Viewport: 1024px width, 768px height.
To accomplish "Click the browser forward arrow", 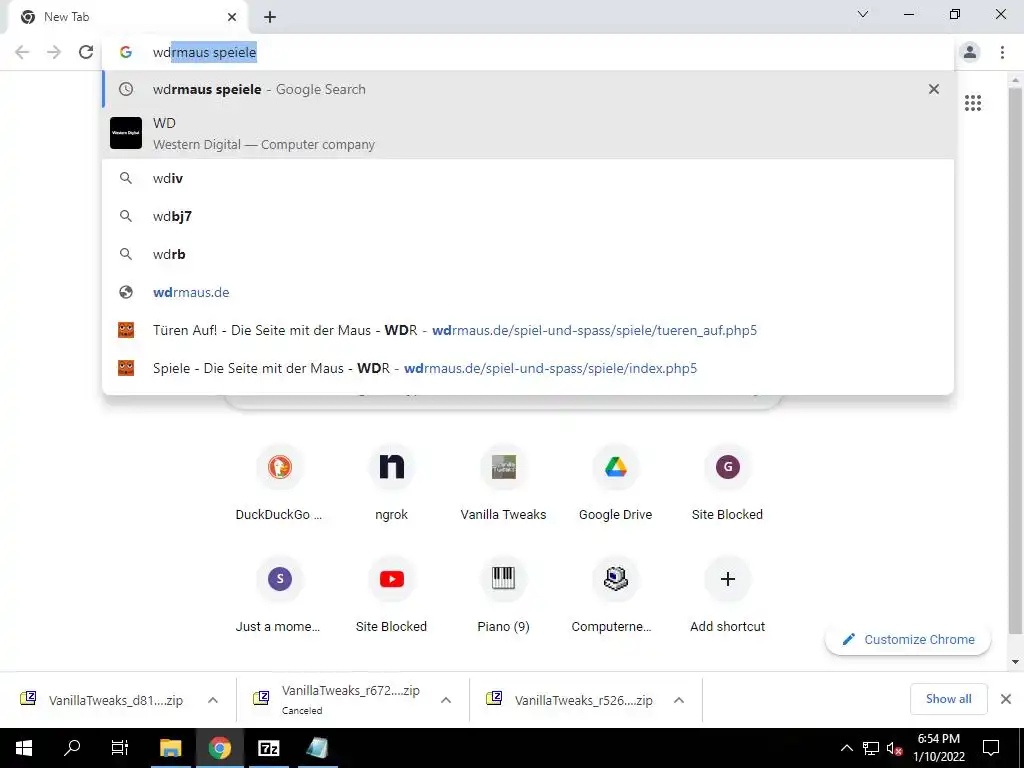I will (54, 52).
